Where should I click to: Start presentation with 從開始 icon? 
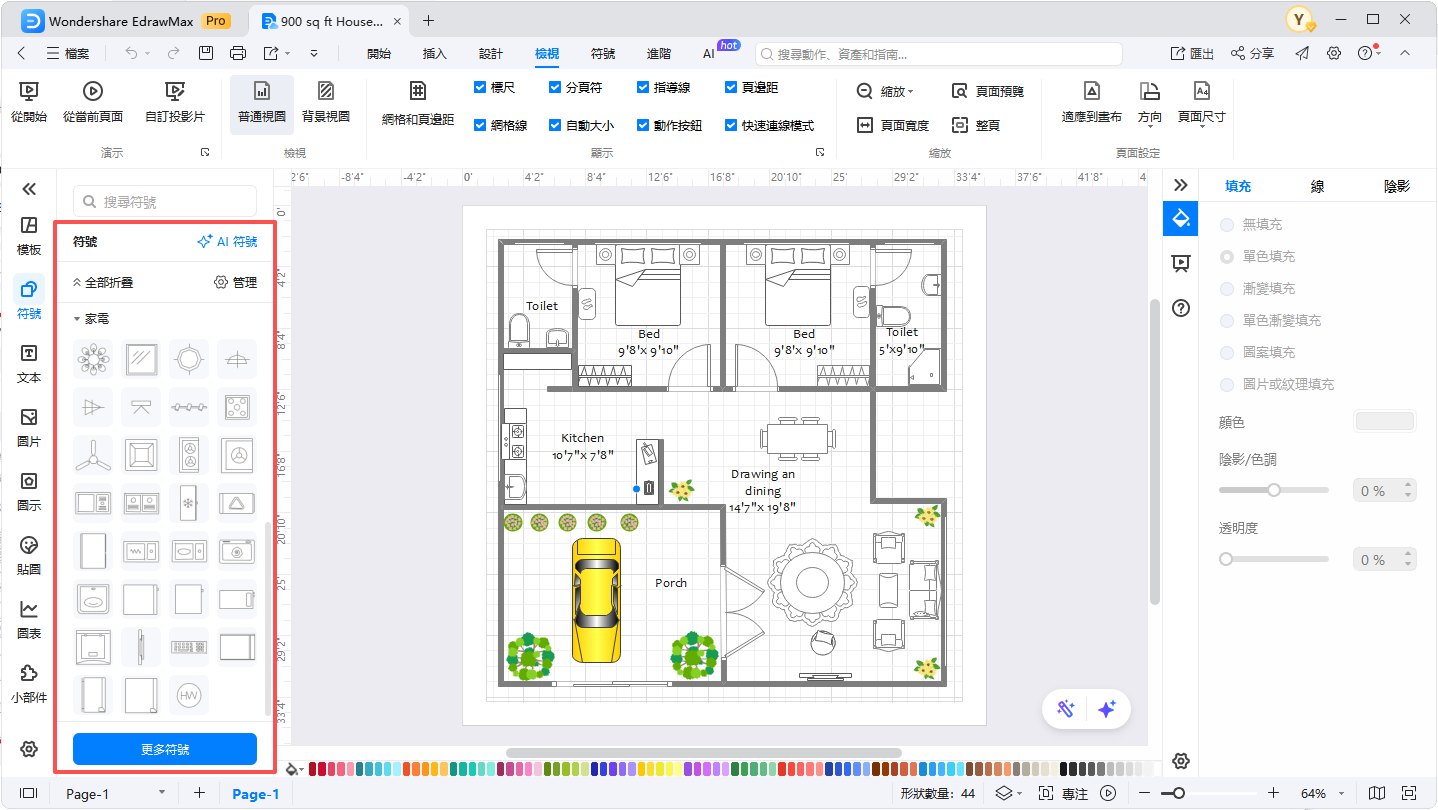pos(29,92)
